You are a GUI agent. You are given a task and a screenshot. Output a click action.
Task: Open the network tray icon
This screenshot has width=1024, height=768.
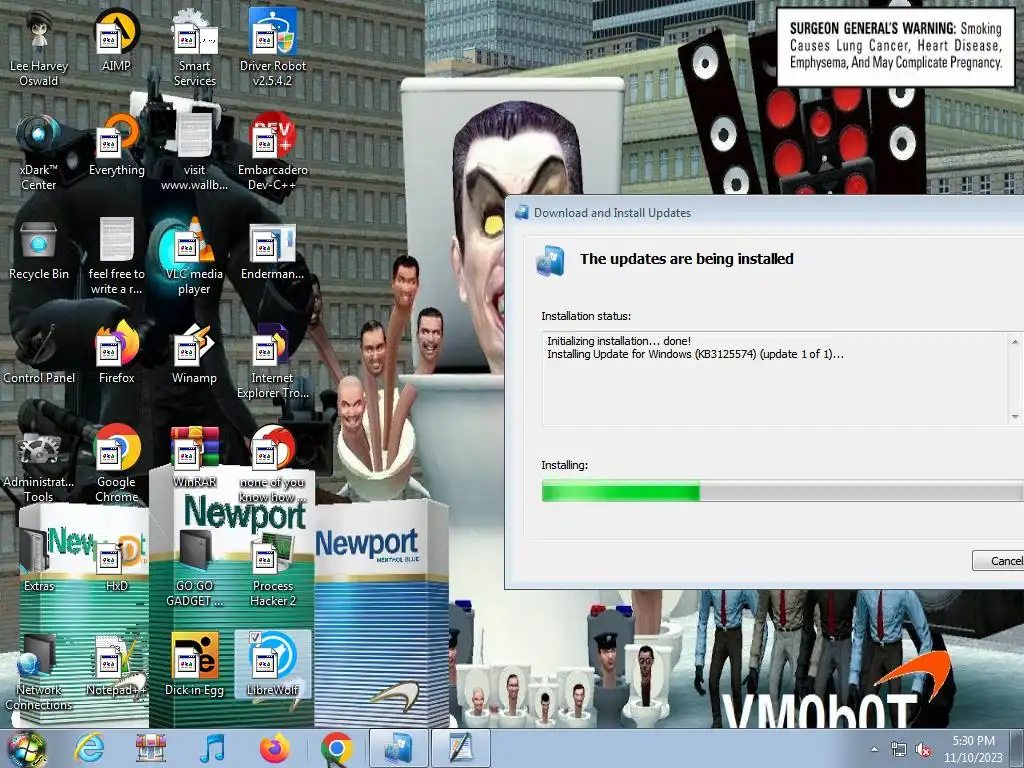point(899,750)
